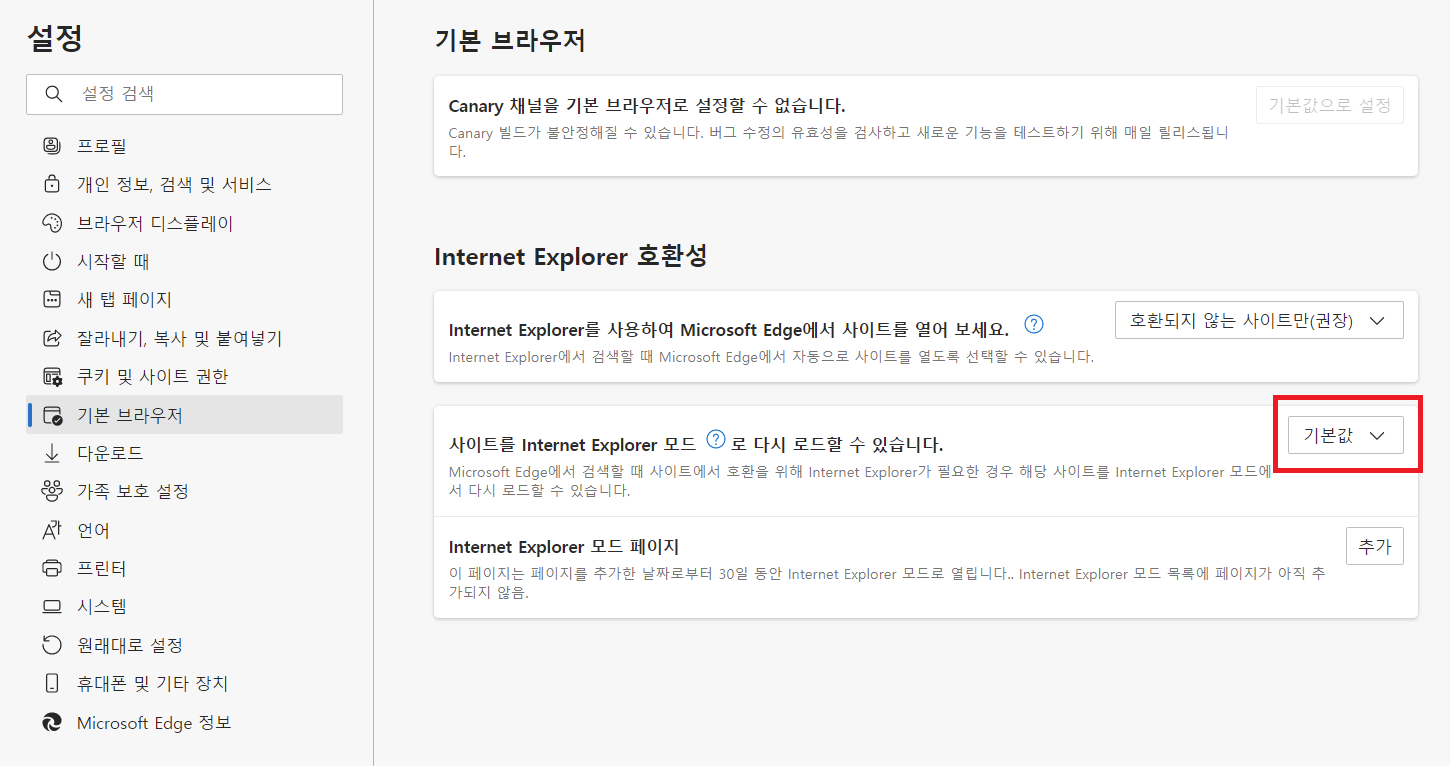Open 시스템 settings section
The height and width of the screenshot is (766, 1450).
tap(184, 607)
